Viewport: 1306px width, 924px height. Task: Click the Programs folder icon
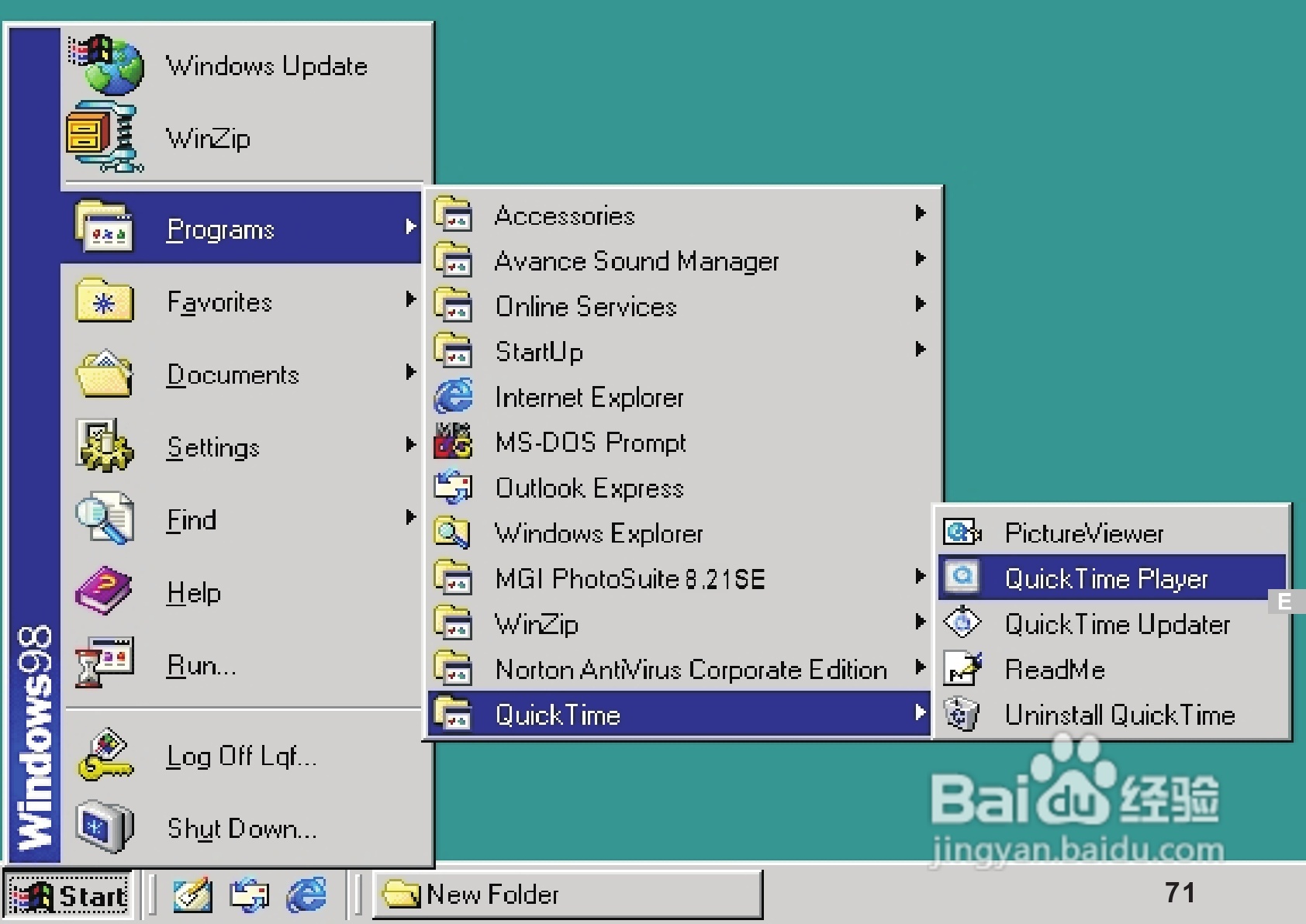(x=104, y=226)
